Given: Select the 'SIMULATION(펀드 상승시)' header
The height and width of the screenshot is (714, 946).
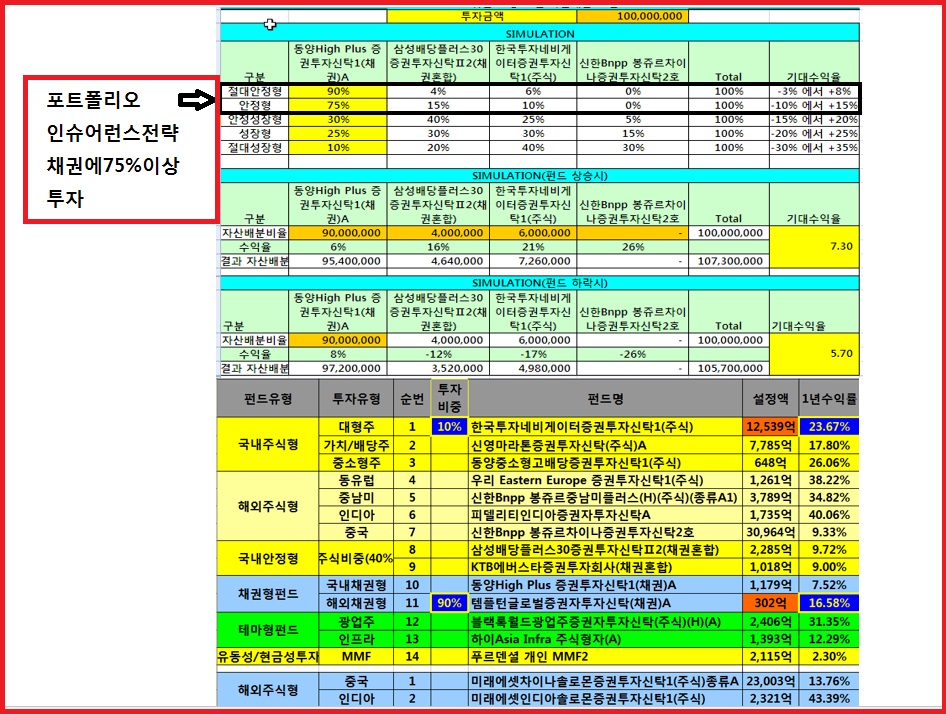Looking at the screenshot, I should [539, 176].
